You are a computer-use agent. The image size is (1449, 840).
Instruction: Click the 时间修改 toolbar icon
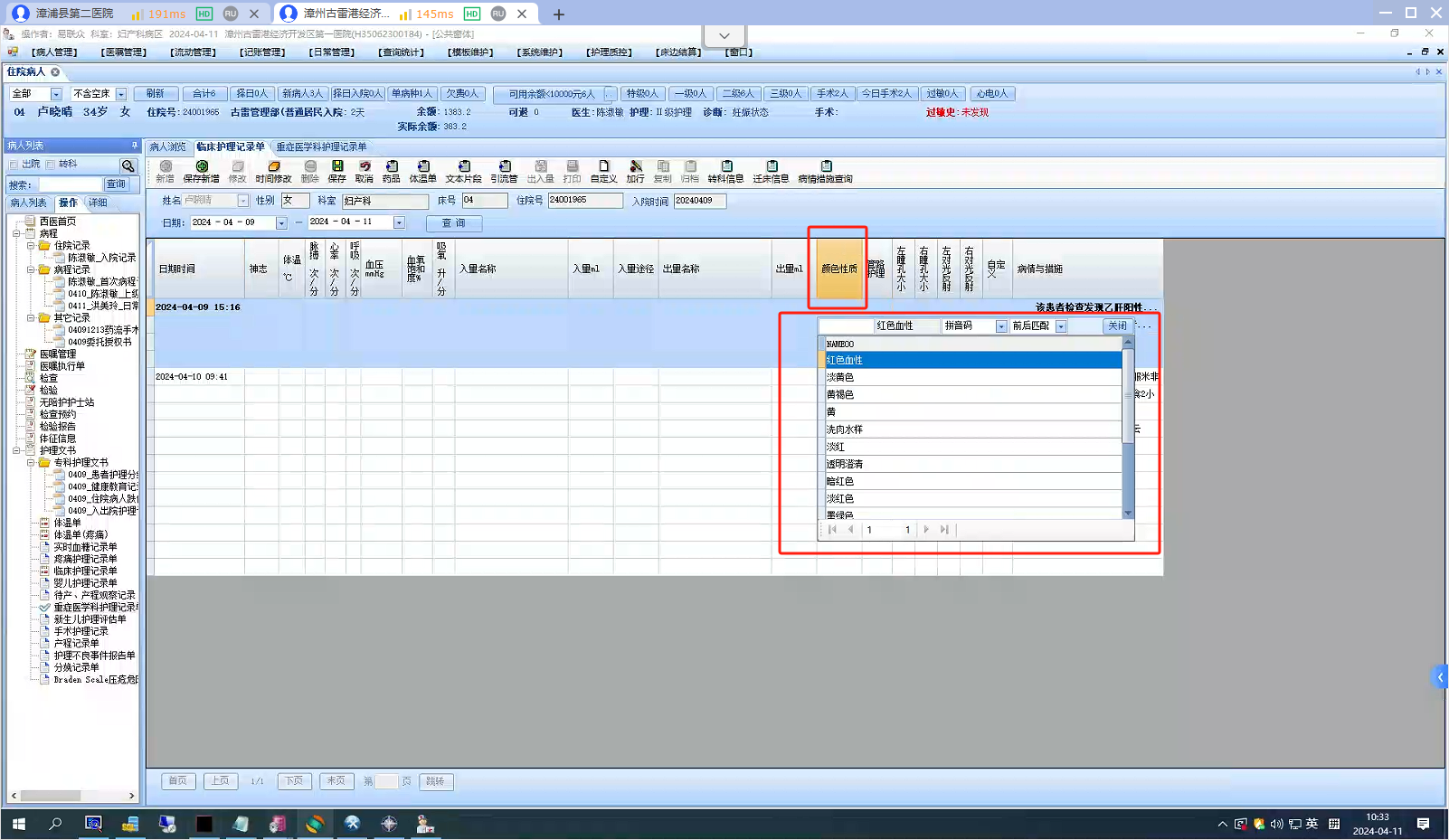click(x=273, y=167)
